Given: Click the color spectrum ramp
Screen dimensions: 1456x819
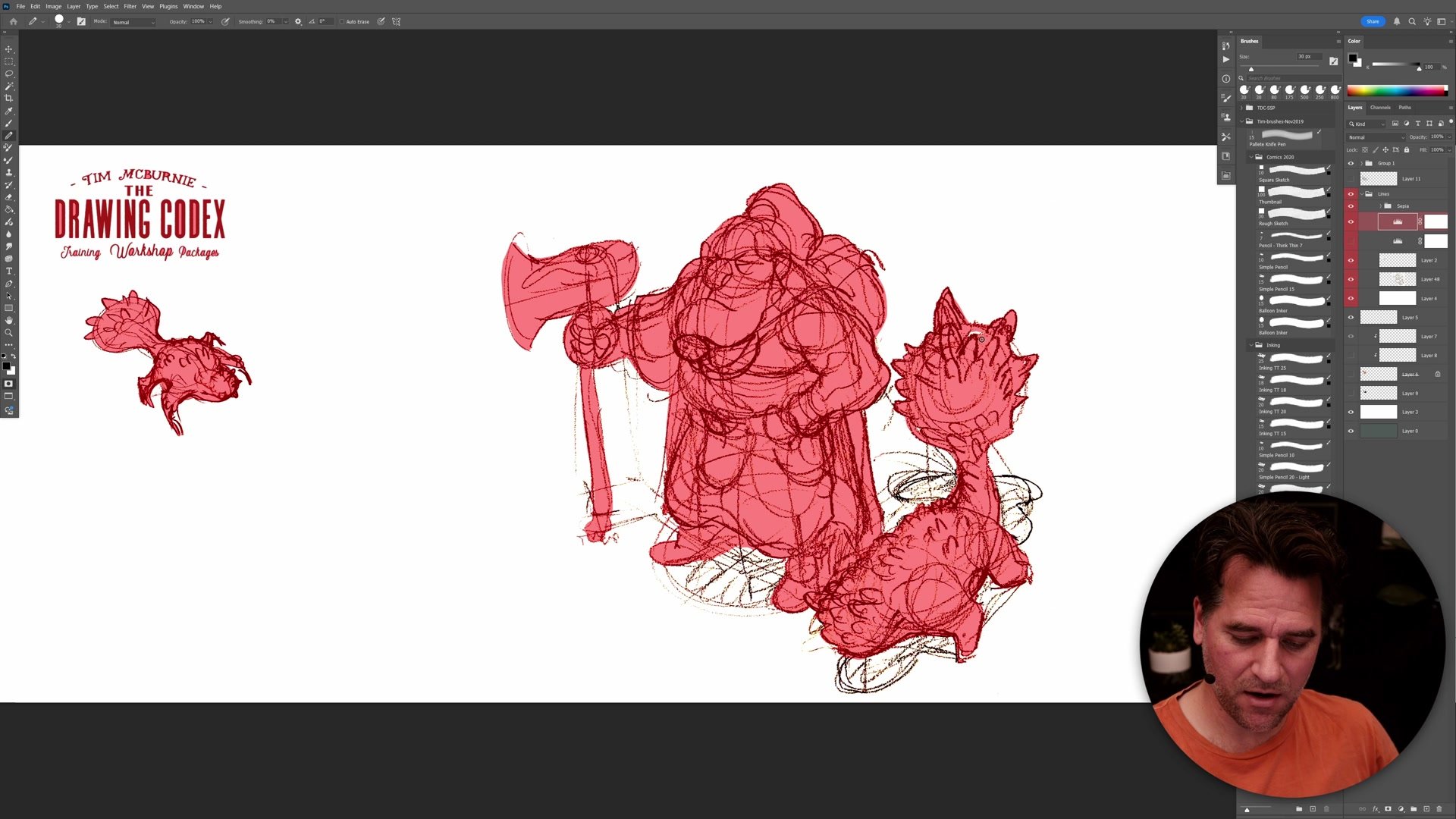Looking at the screenshot, I should pos(1397,91).
